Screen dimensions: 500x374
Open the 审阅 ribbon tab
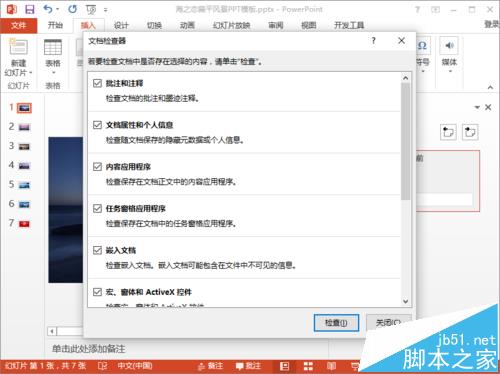pos(276,25)
